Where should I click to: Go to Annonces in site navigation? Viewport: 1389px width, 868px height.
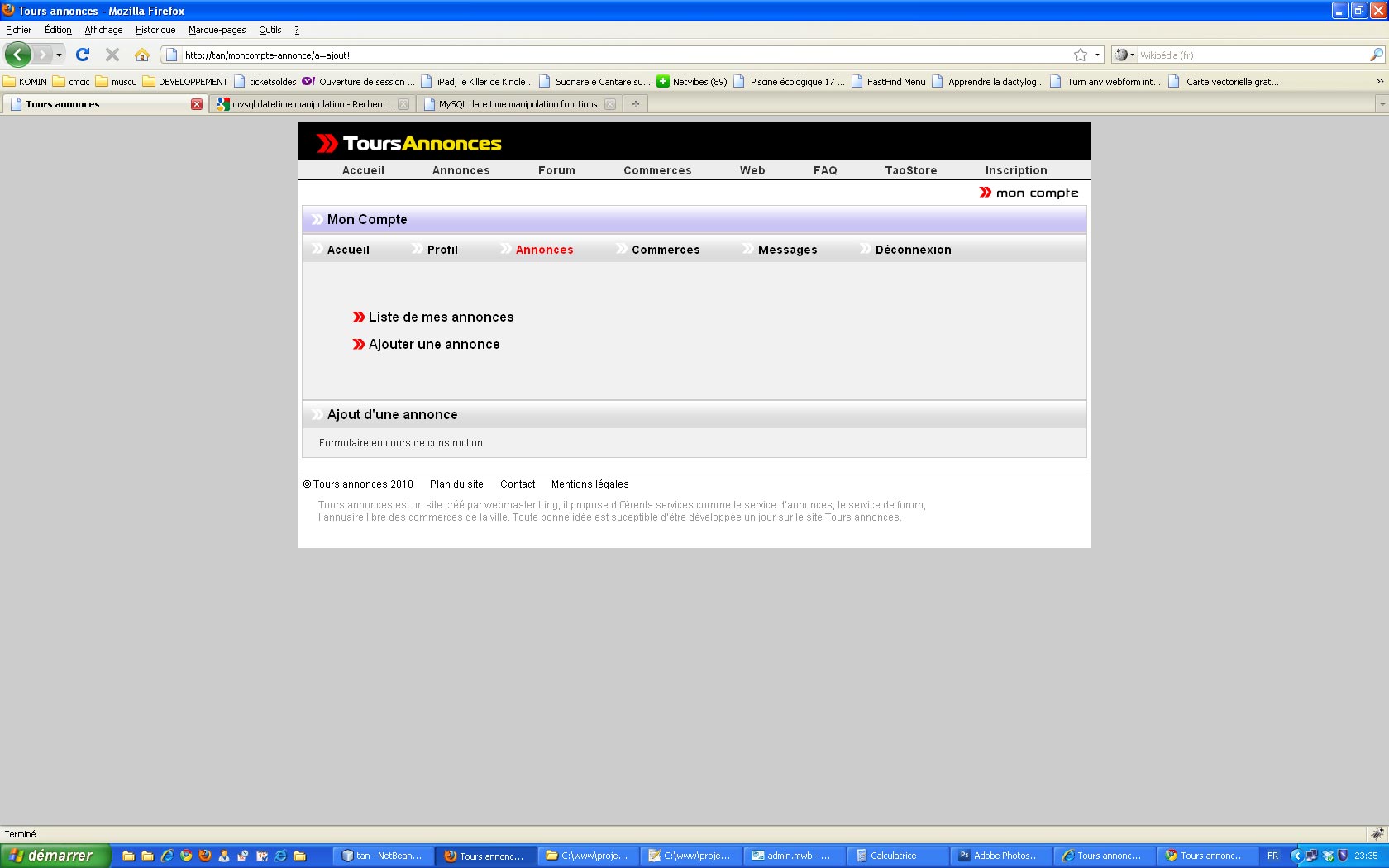pos(461,170)
